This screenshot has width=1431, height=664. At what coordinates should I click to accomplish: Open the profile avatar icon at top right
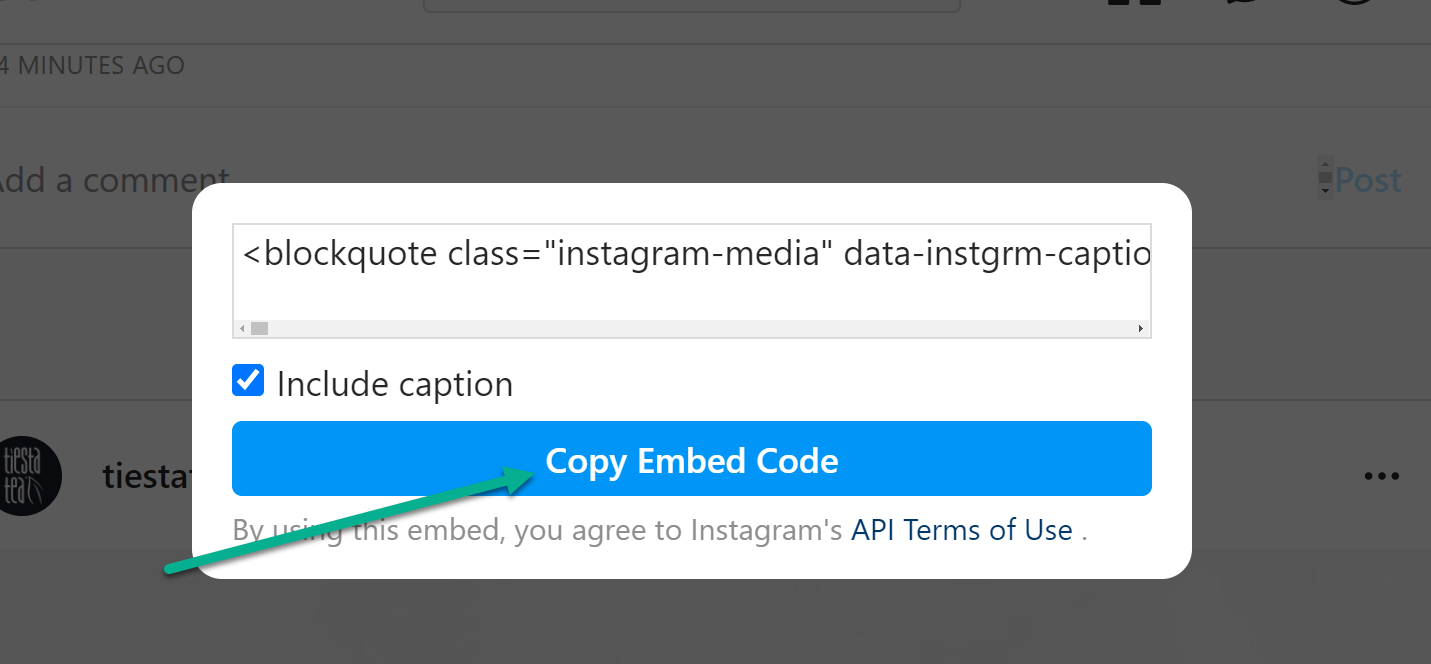(1353, 5)
